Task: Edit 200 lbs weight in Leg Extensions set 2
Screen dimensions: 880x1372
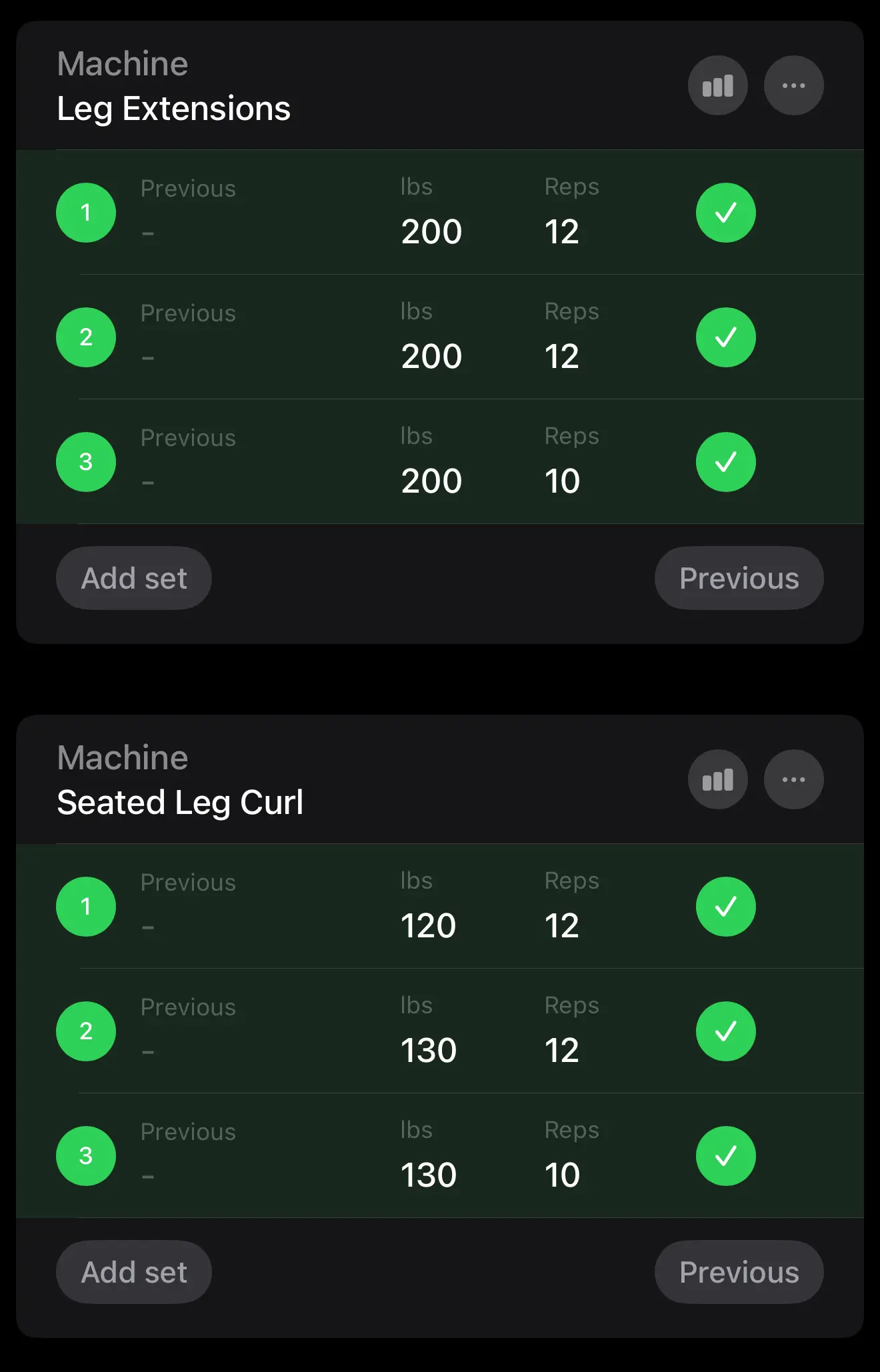Action: 431,356
